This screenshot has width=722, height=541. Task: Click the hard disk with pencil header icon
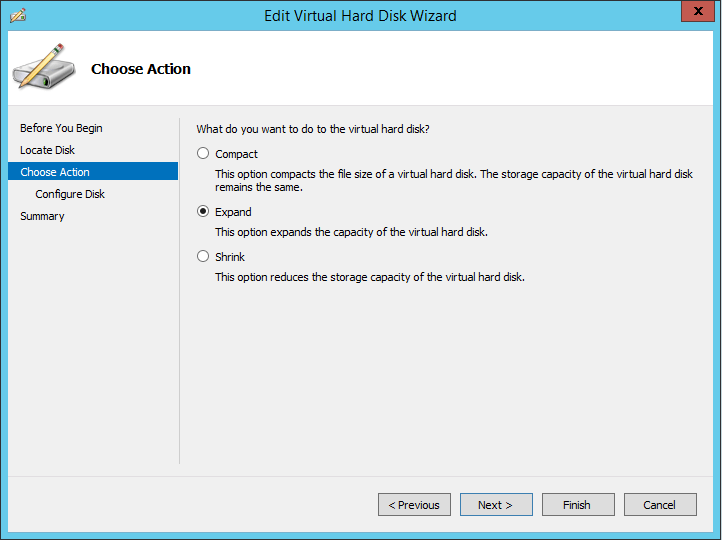click(x=44, y=66)
